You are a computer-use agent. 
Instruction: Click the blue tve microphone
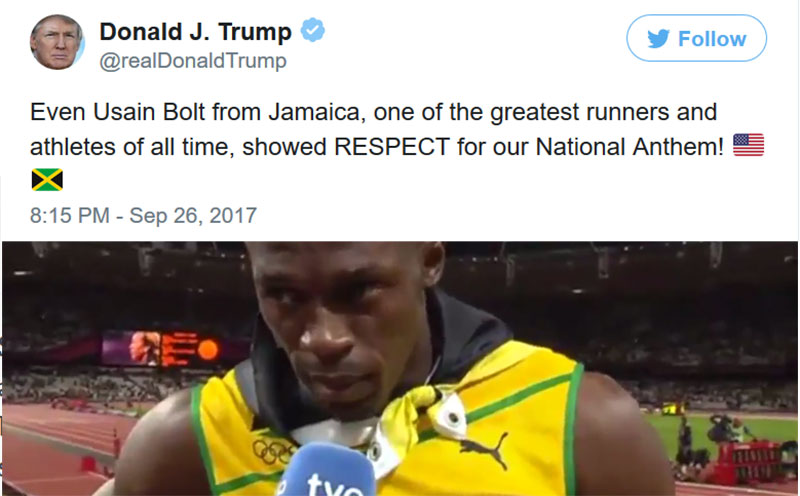click(x=327, y=470)
